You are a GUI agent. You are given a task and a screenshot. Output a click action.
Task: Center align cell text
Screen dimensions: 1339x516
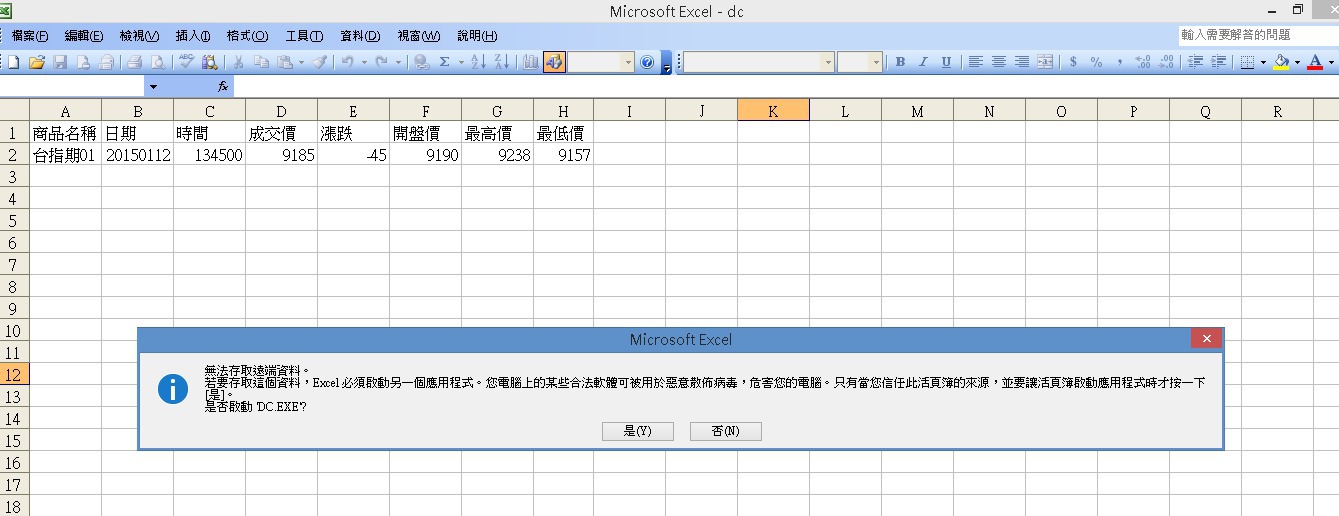(x=999, y=62)
